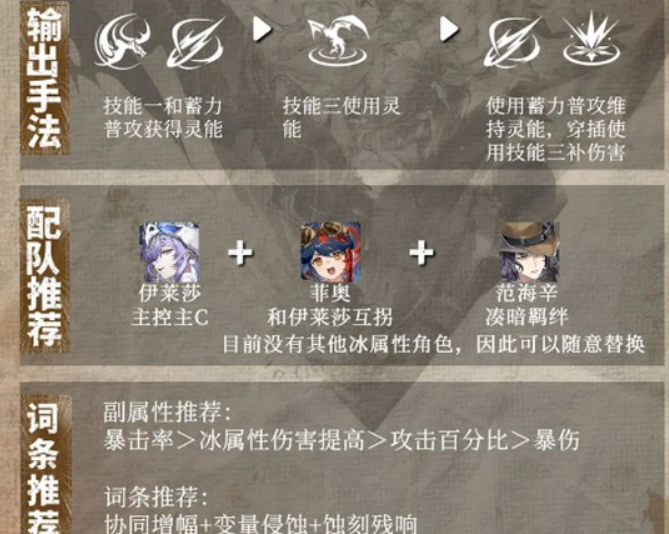
Task: Click the 主控主C role label
Action: 169,317
